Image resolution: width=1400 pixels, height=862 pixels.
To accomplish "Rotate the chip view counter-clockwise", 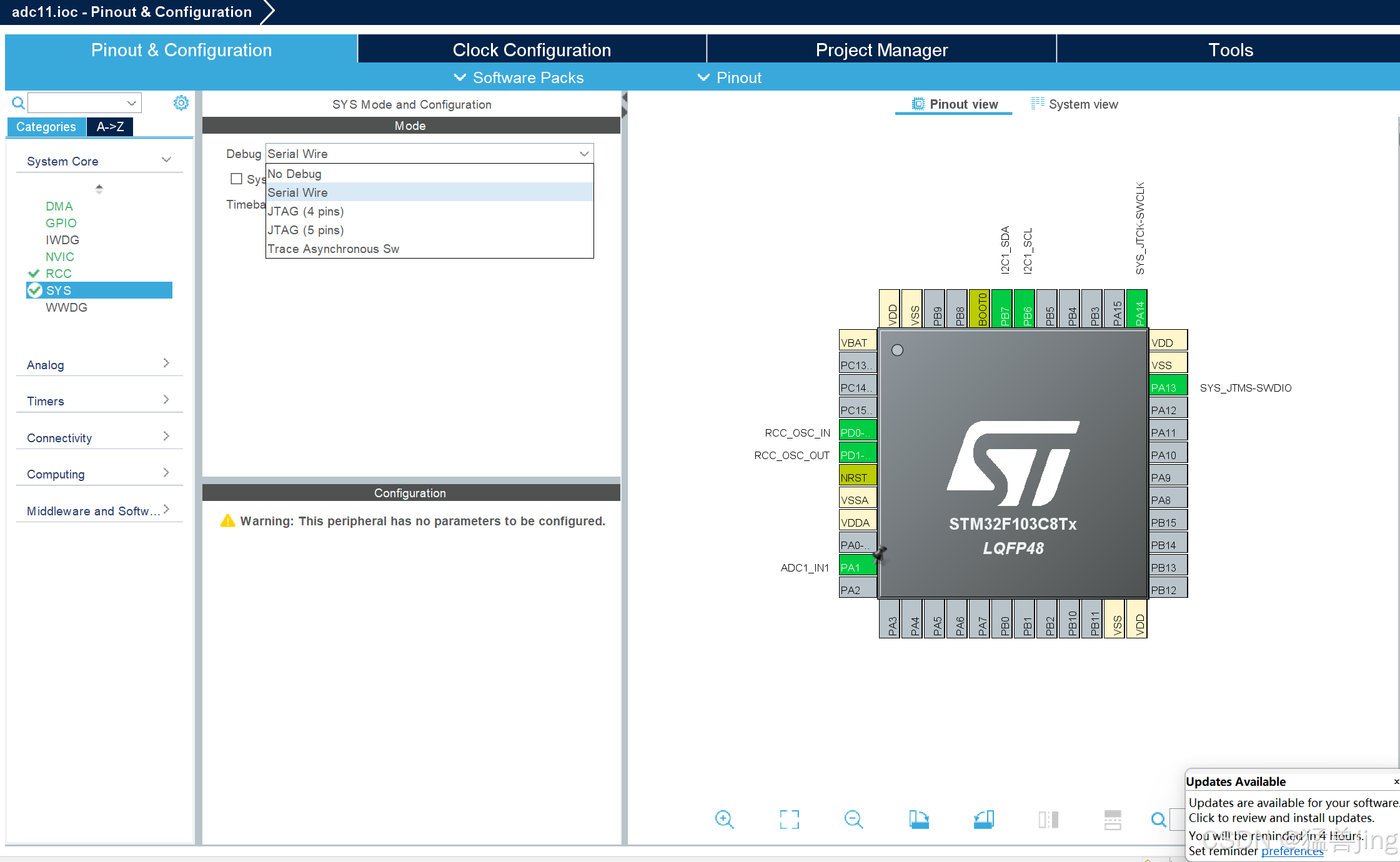I will pyautogui.click(x=983, y=819).
